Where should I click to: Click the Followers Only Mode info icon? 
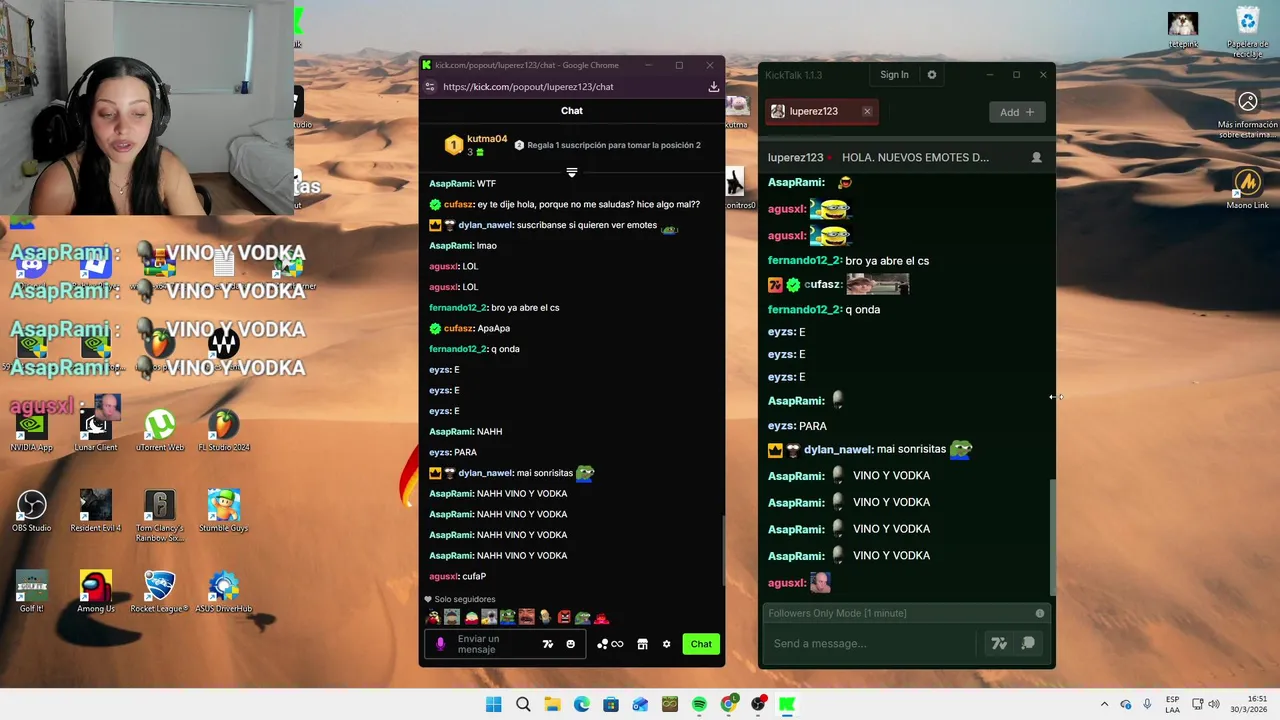coord(1040,613)
